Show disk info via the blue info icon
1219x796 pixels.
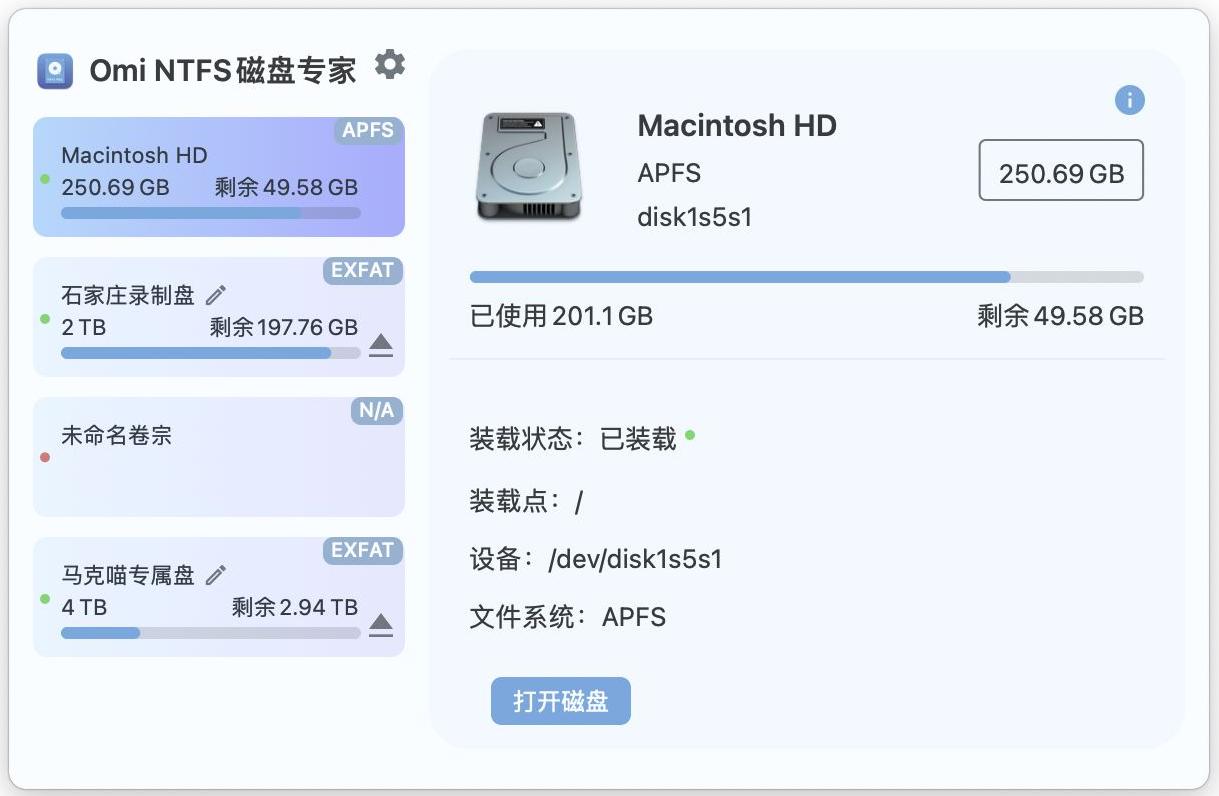pos(1129,100)
